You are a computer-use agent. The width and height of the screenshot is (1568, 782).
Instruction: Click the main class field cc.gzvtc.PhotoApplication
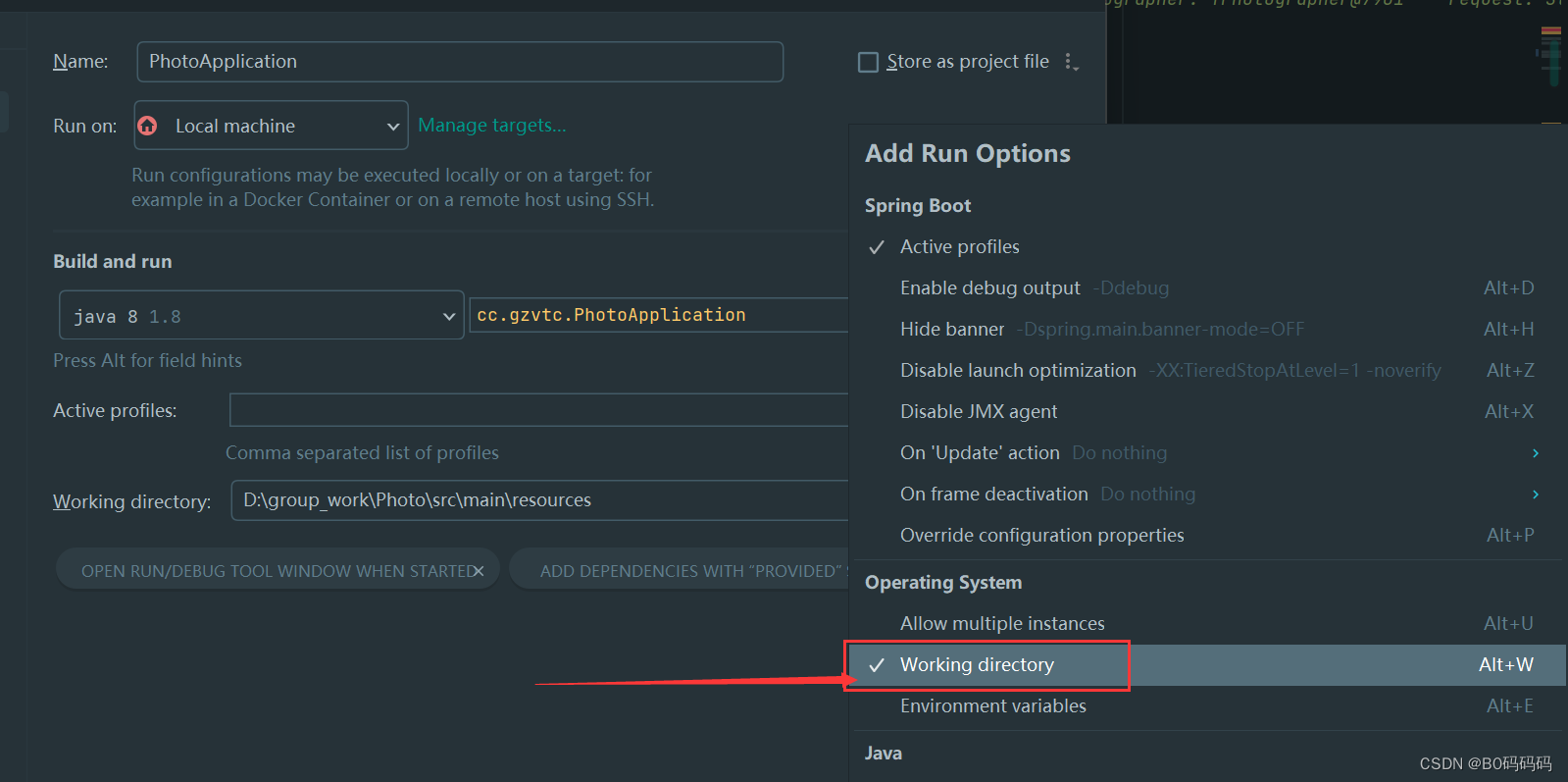point(659,315)
